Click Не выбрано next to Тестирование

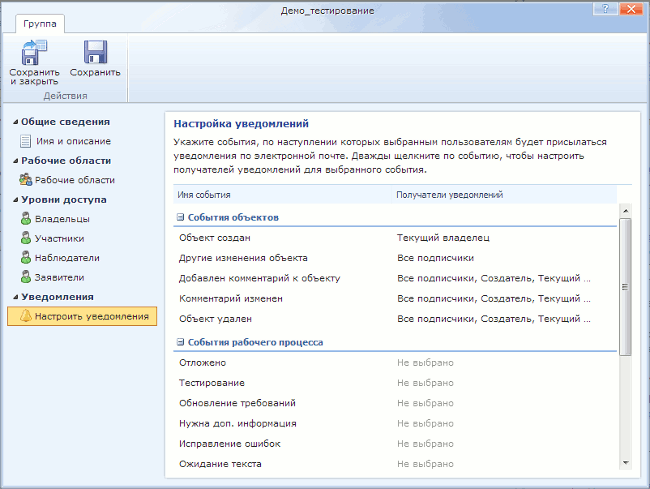(425, 383)
